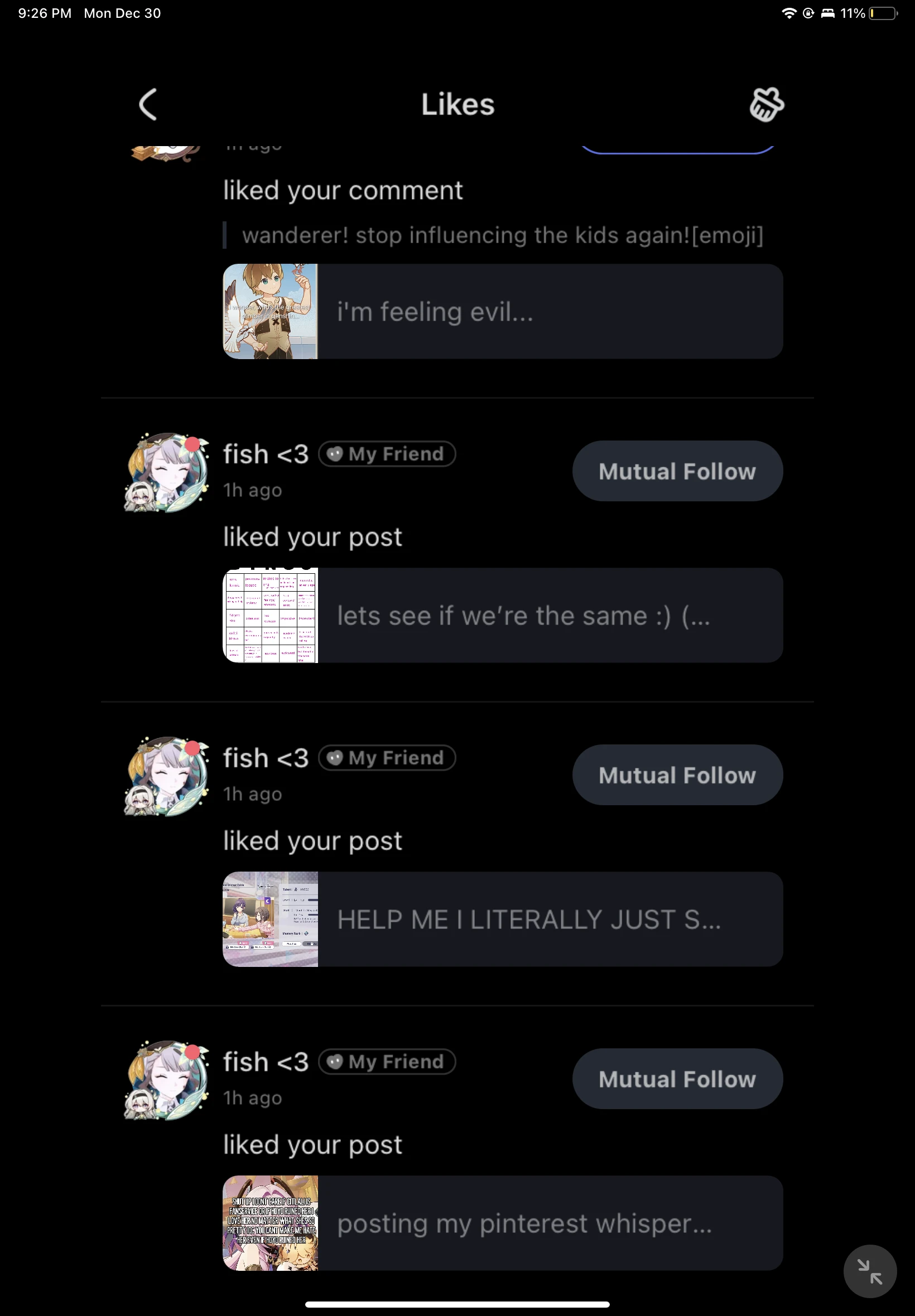
Task: Toggle the first Mutual Follow button
Action: point(677,471)
